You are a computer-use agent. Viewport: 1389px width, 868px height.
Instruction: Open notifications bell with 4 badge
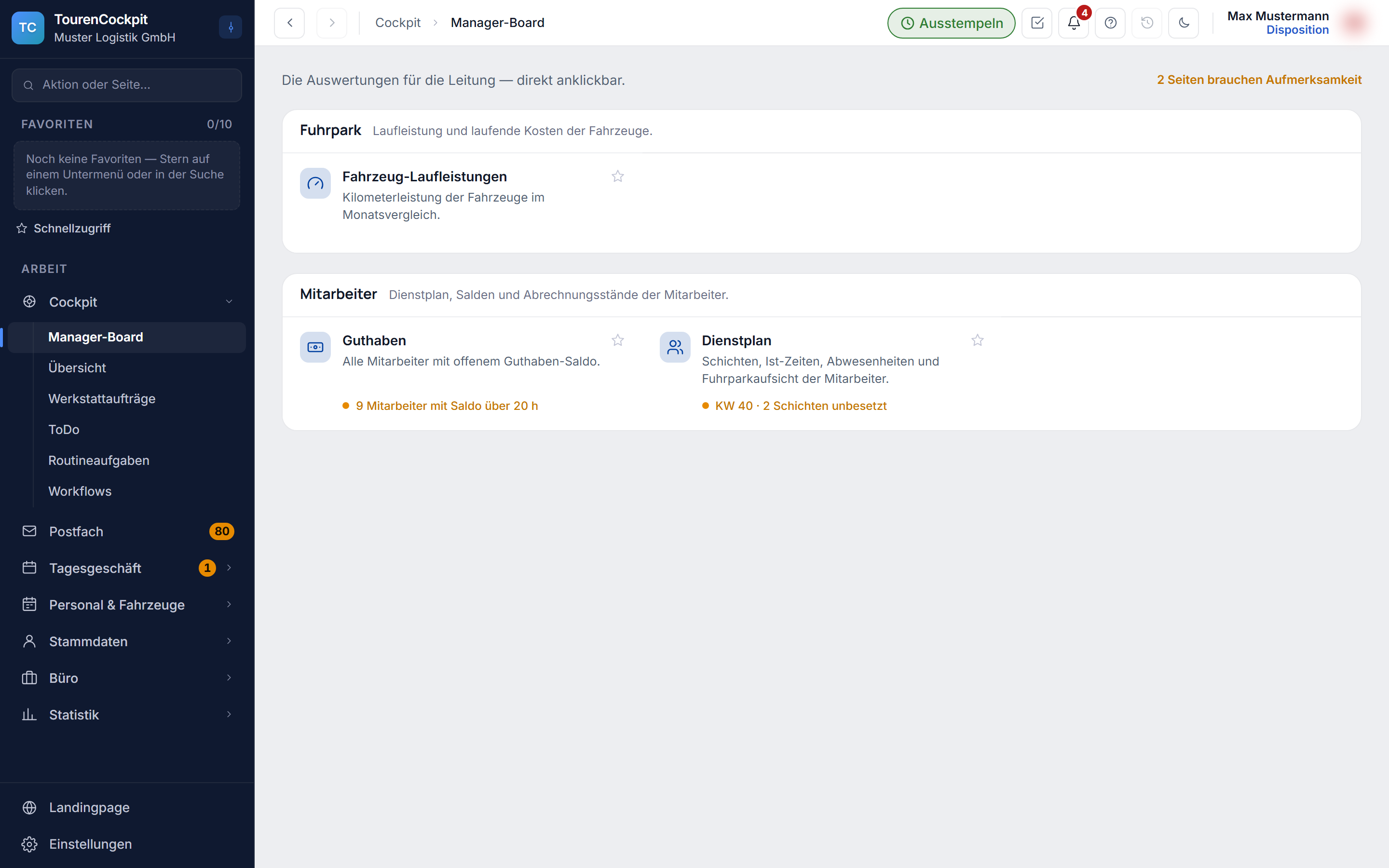1073,23
